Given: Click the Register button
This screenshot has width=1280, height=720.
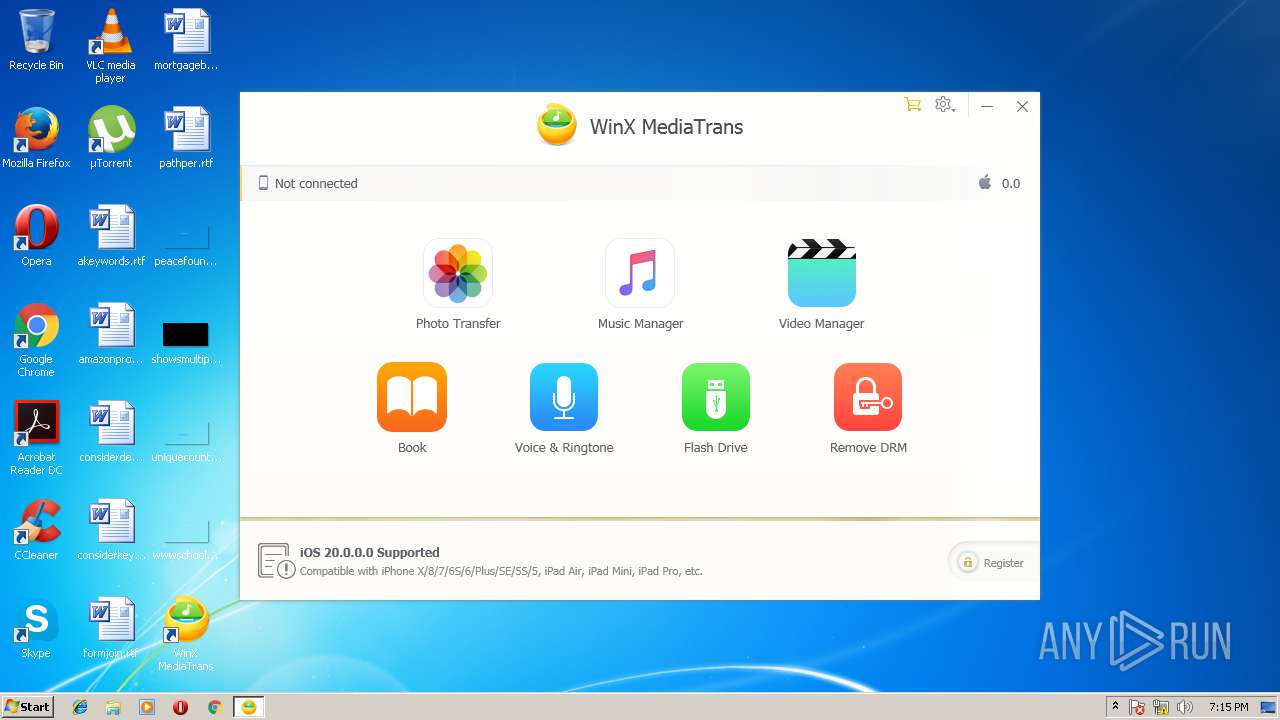Looking at the screenshot, I should 992,563.
